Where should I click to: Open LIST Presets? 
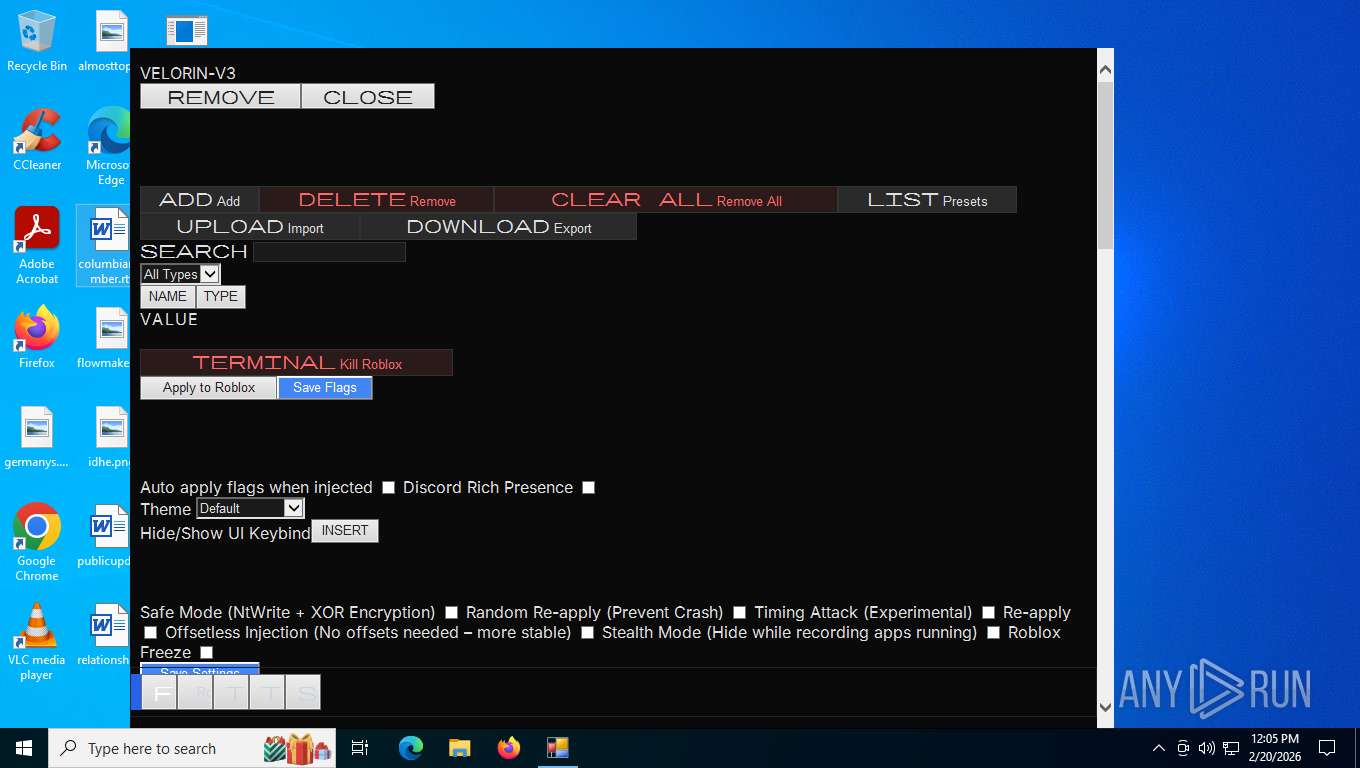tap(927, 200)
